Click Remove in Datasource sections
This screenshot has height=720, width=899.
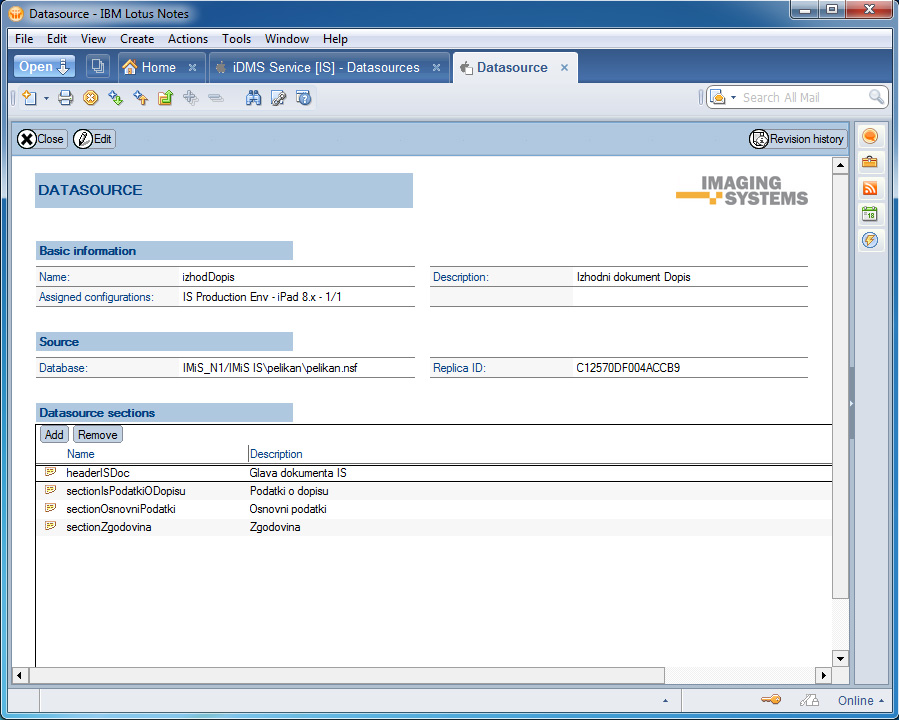98,435
